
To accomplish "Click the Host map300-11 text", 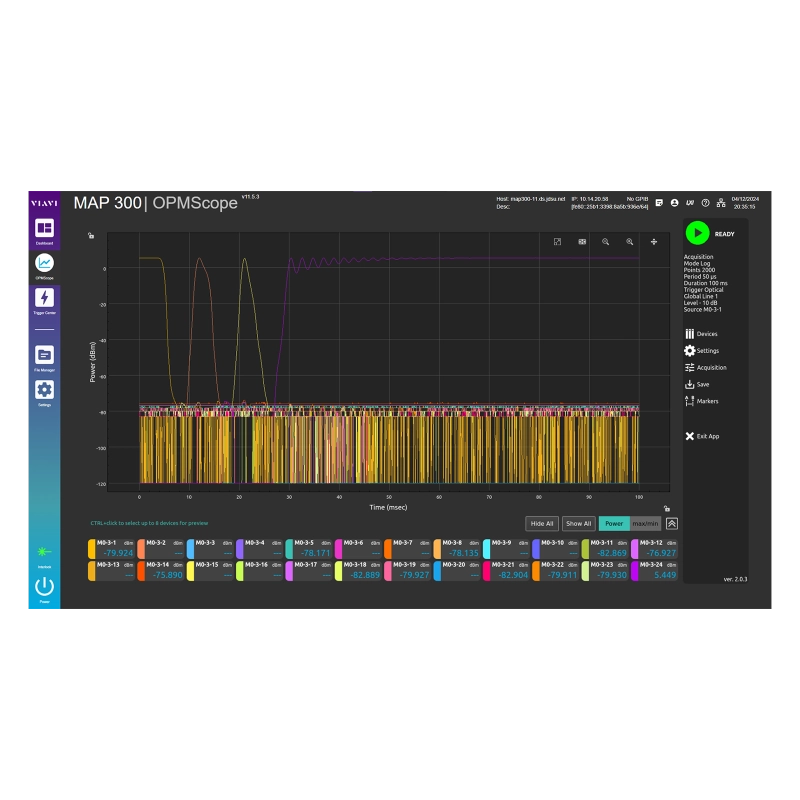I will 531,199.
